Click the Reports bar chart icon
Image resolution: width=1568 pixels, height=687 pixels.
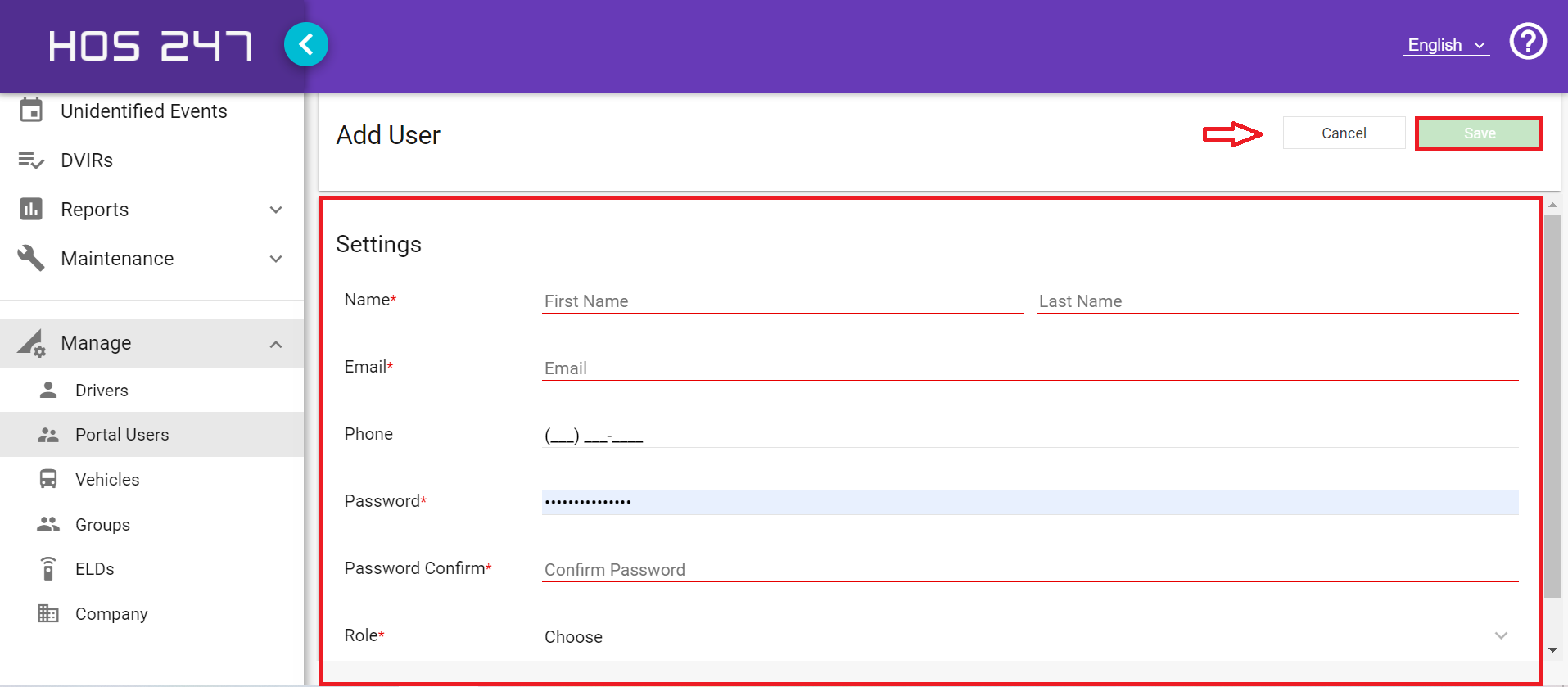click(x=31, y=210)
